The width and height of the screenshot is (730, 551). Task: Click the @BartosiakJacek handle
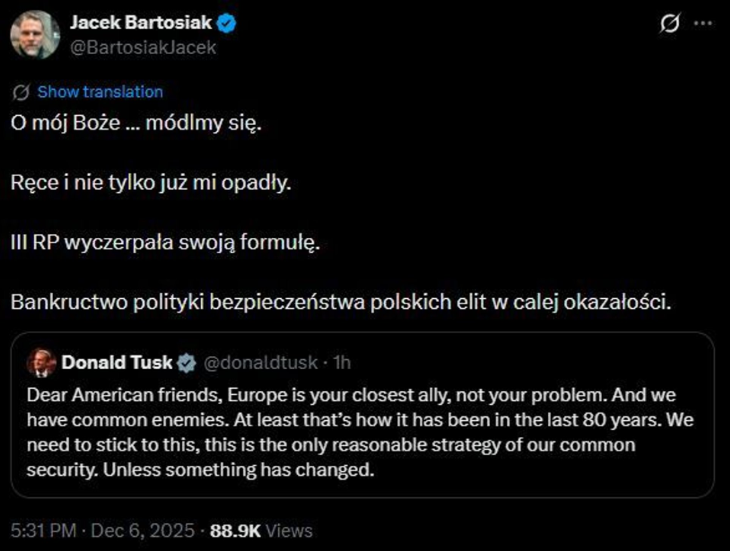[143, 46]
